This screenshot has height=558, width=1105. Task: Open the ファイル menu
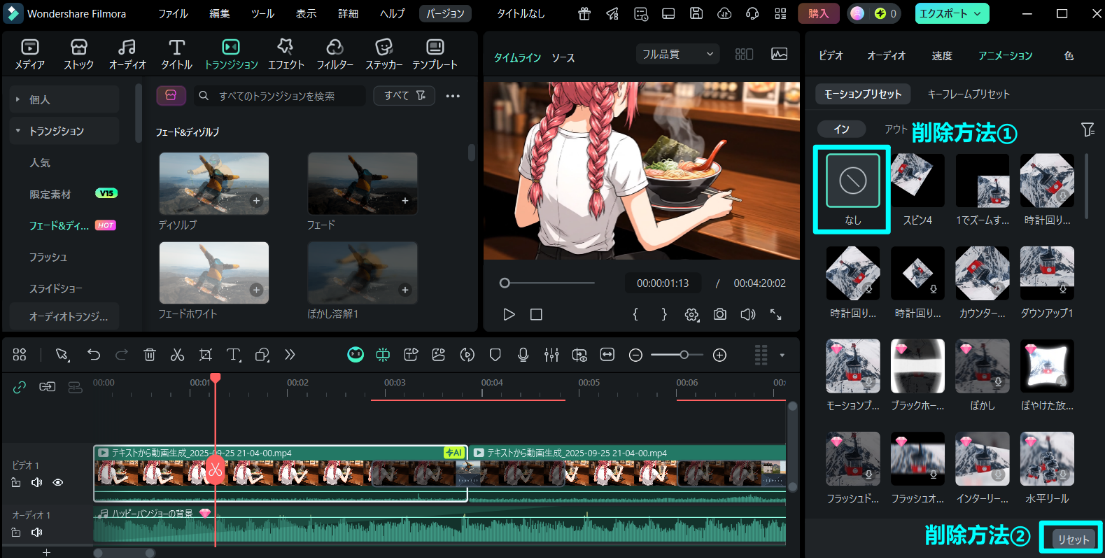pyautogui.click(x=173, y=13)
